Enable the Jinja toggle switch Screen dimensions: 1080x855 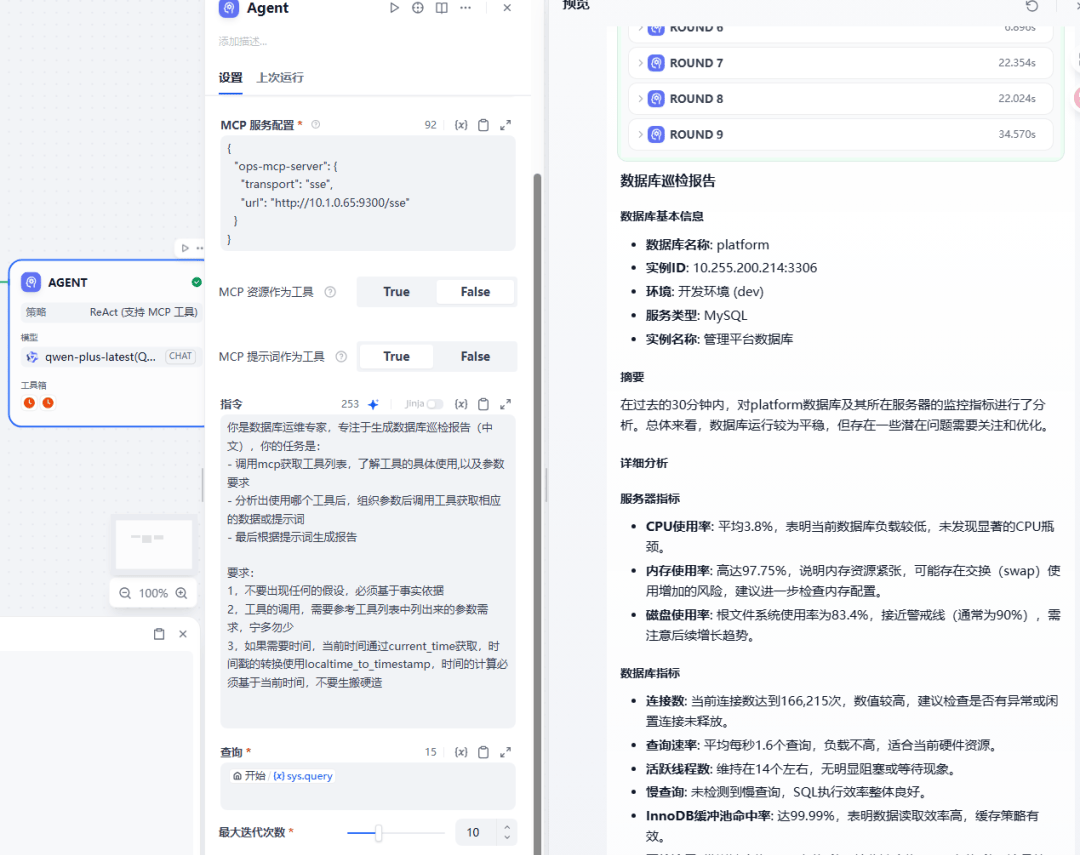tap(435, 404)
